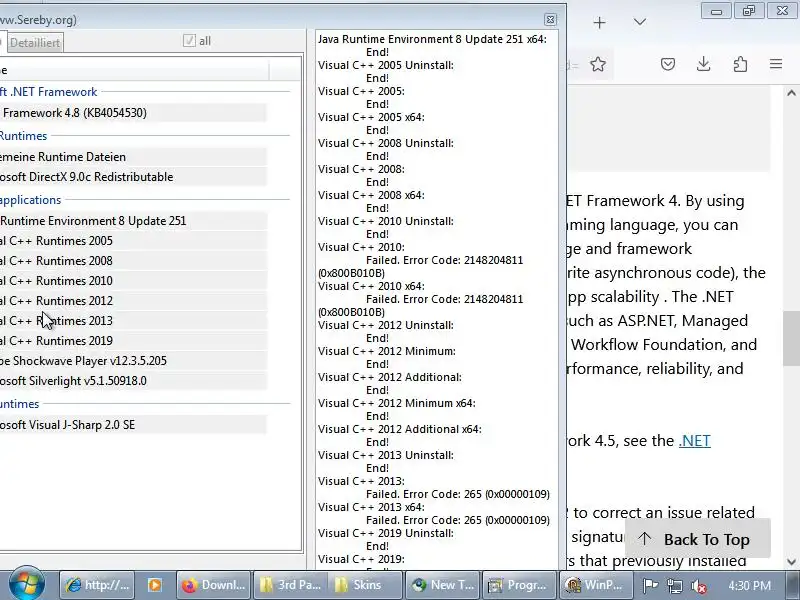This screenshot has width=800, height=600.
Task: Select DirectX 9.0c Redistributable row
Action: (133, 177)
